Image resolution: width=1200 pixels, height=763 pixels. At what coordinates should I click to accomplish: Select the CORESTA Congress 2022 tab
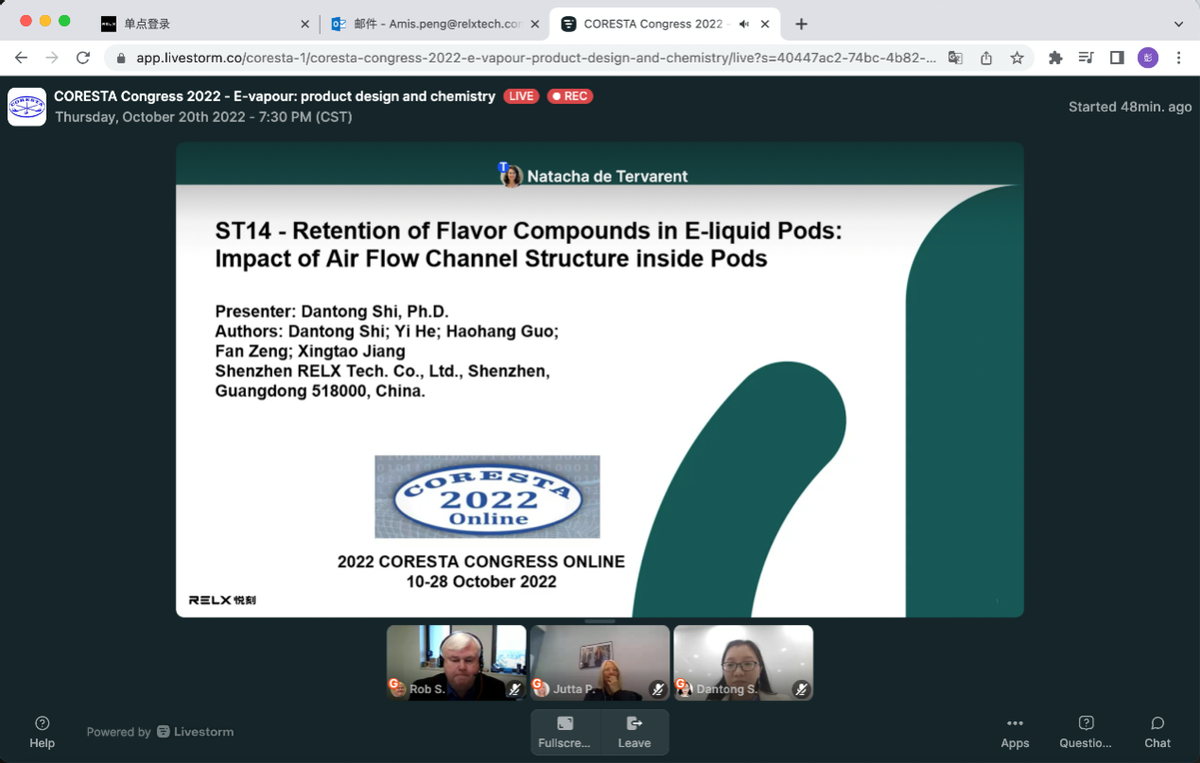tap(665, 24)
